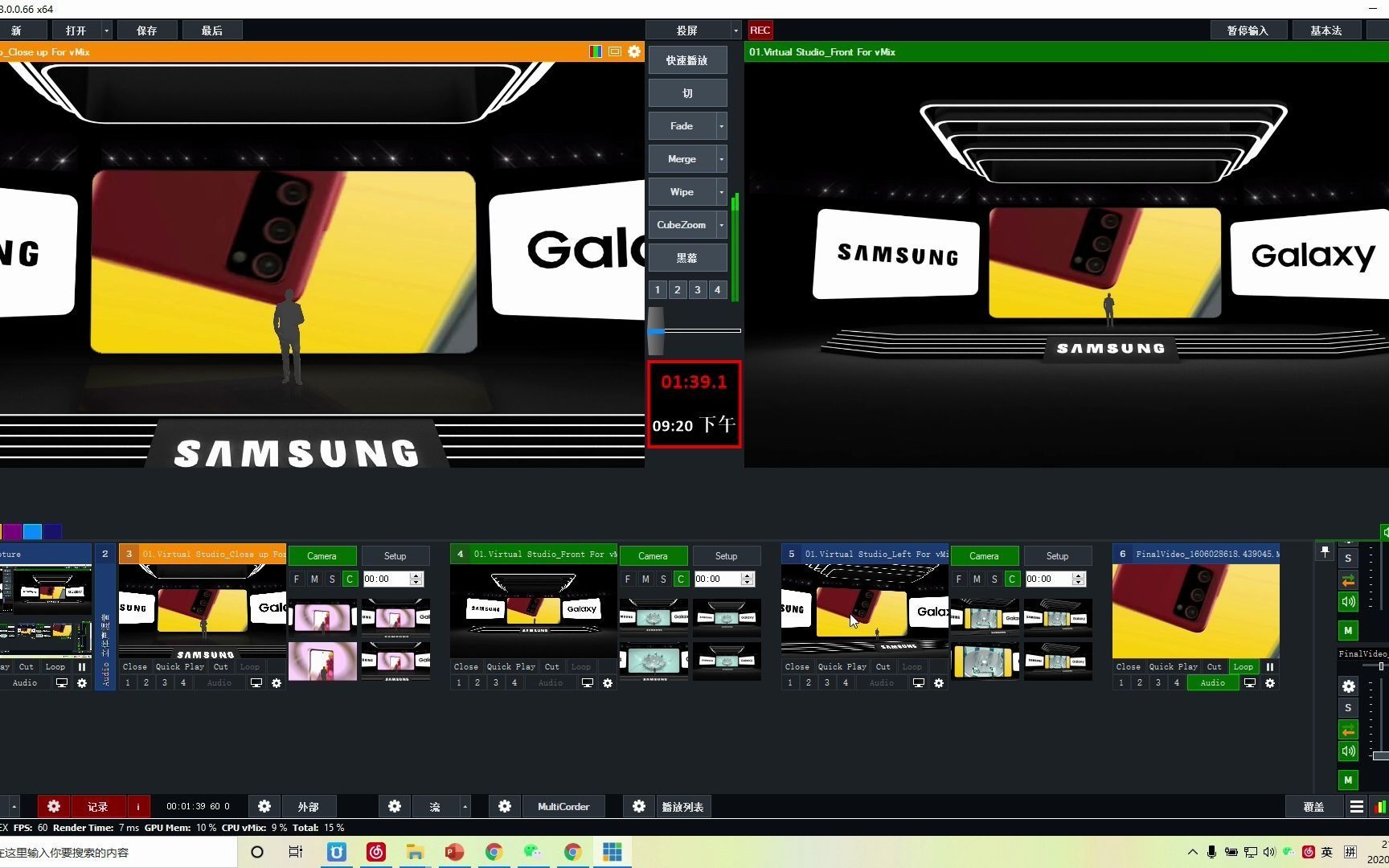Click monitor icon on input 5
Screen dimensions: 1389x868
coord(919,683)
